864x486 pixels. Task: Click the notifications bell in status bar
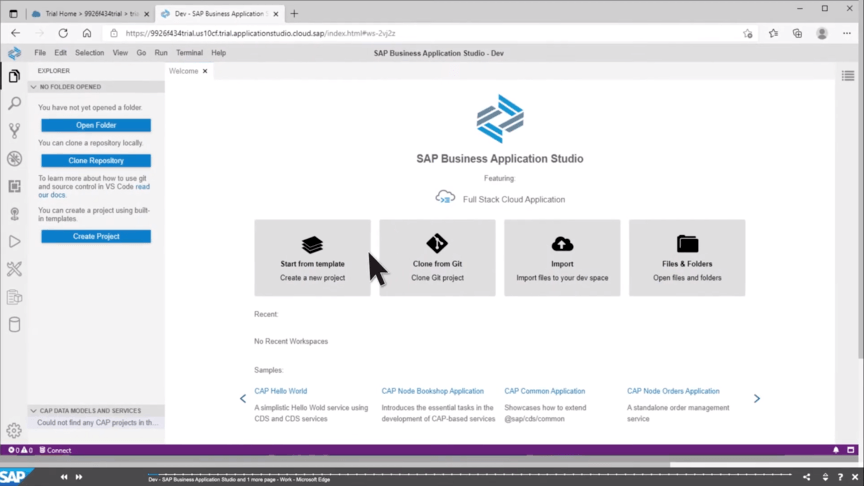click(836, 450)
